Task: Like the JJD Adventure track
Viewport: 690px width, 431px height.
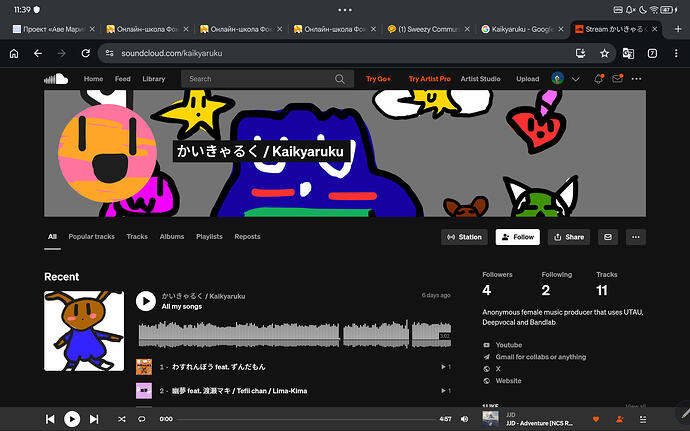Action: (596, 419)
